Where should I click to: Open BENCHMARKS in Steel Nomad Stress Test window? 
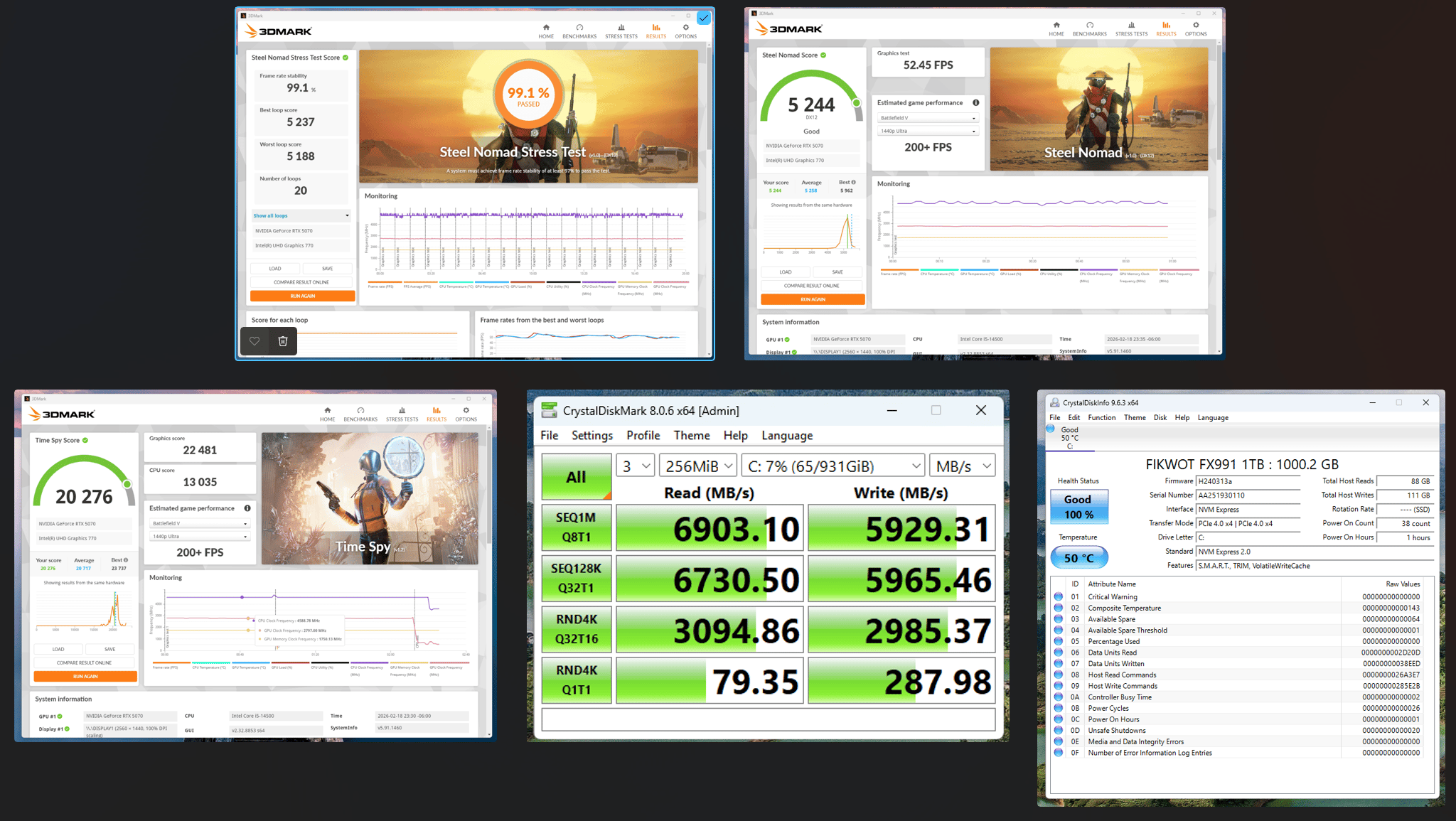[579, 31]
